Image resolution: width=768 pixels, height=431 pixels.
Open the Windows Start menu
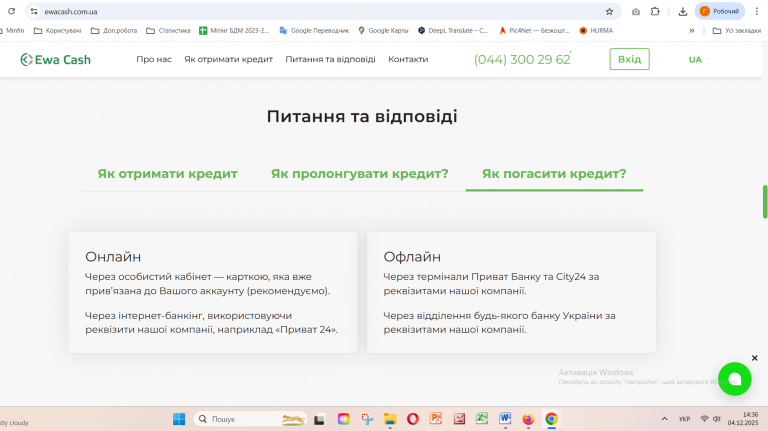[179, 419]
